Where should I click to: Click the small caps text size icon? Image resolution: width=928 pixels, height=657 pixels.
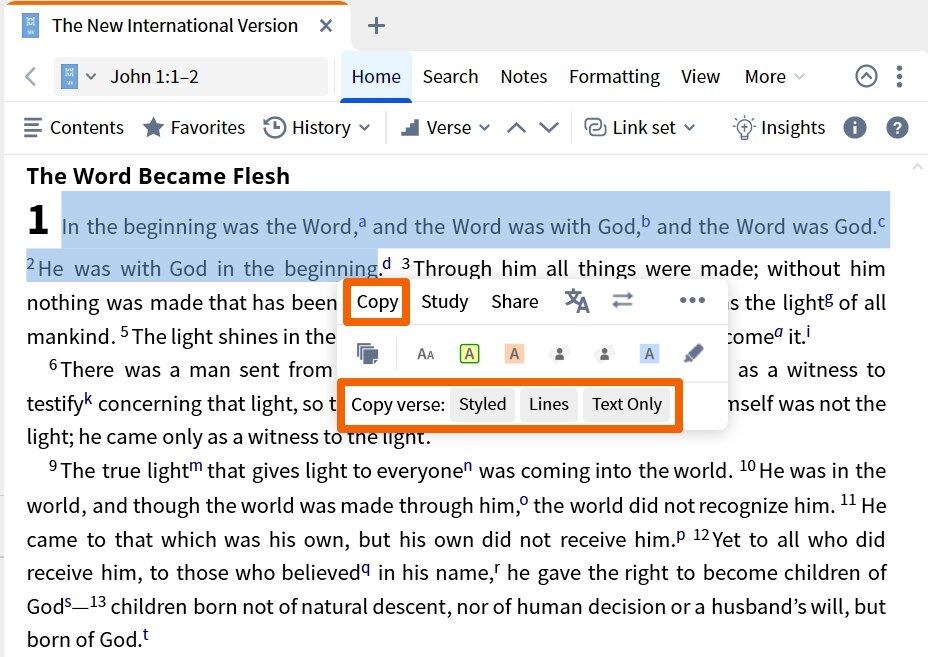point(426,353)
